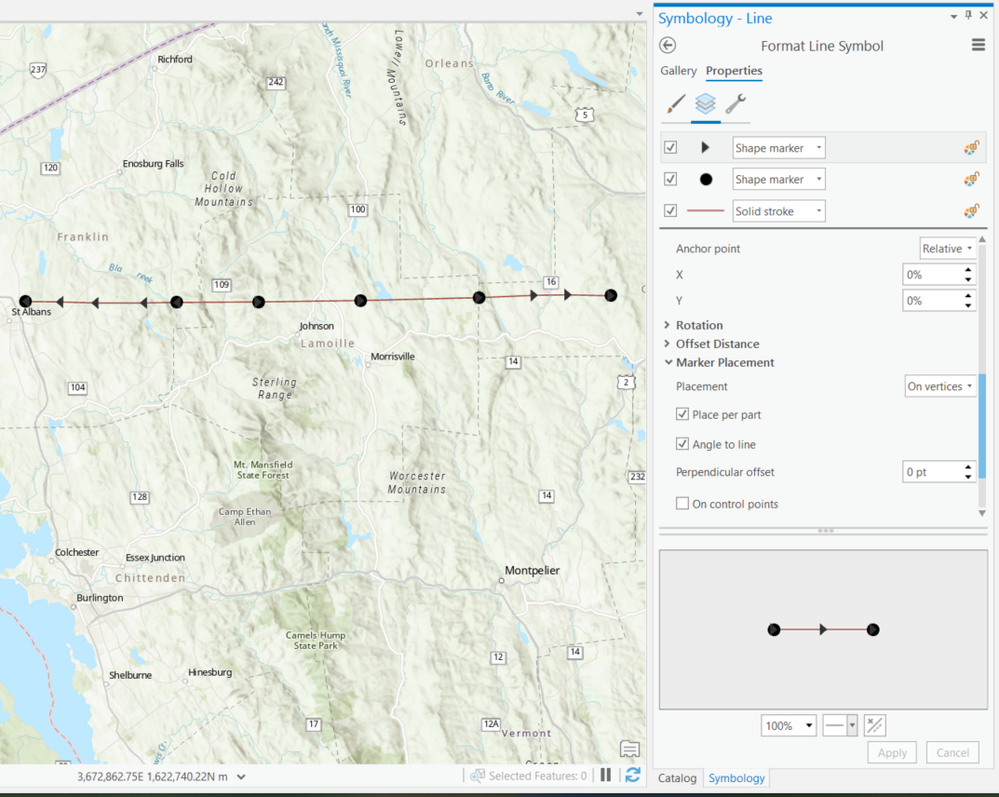The width and height of the screenshot is (999, 797).
Task: Click the St Albans line endpoint marker
Action: pos(25,301)
